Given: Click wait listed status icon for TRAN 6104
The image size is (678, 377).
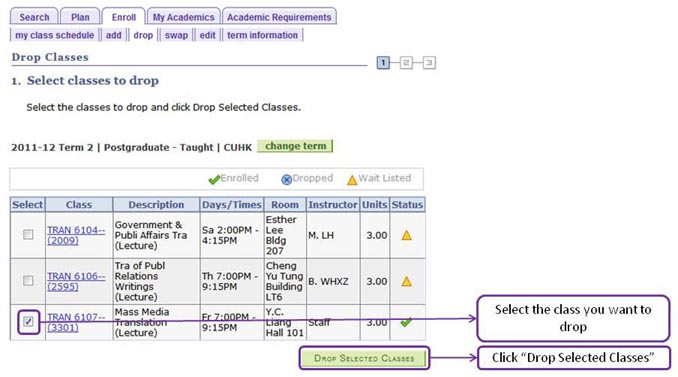Looking at the screenshot, I should tap(406, 236).
